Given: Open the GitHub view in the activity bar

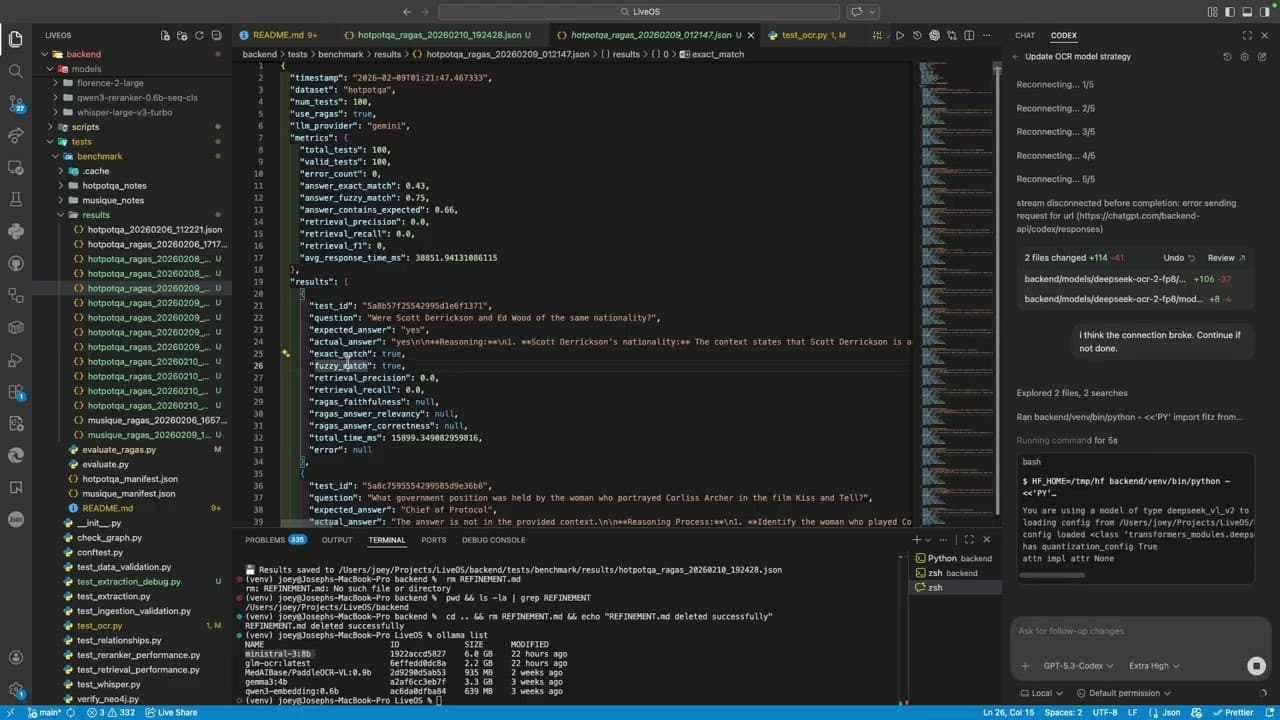Looking at the screenshot, I should [15, 264].
